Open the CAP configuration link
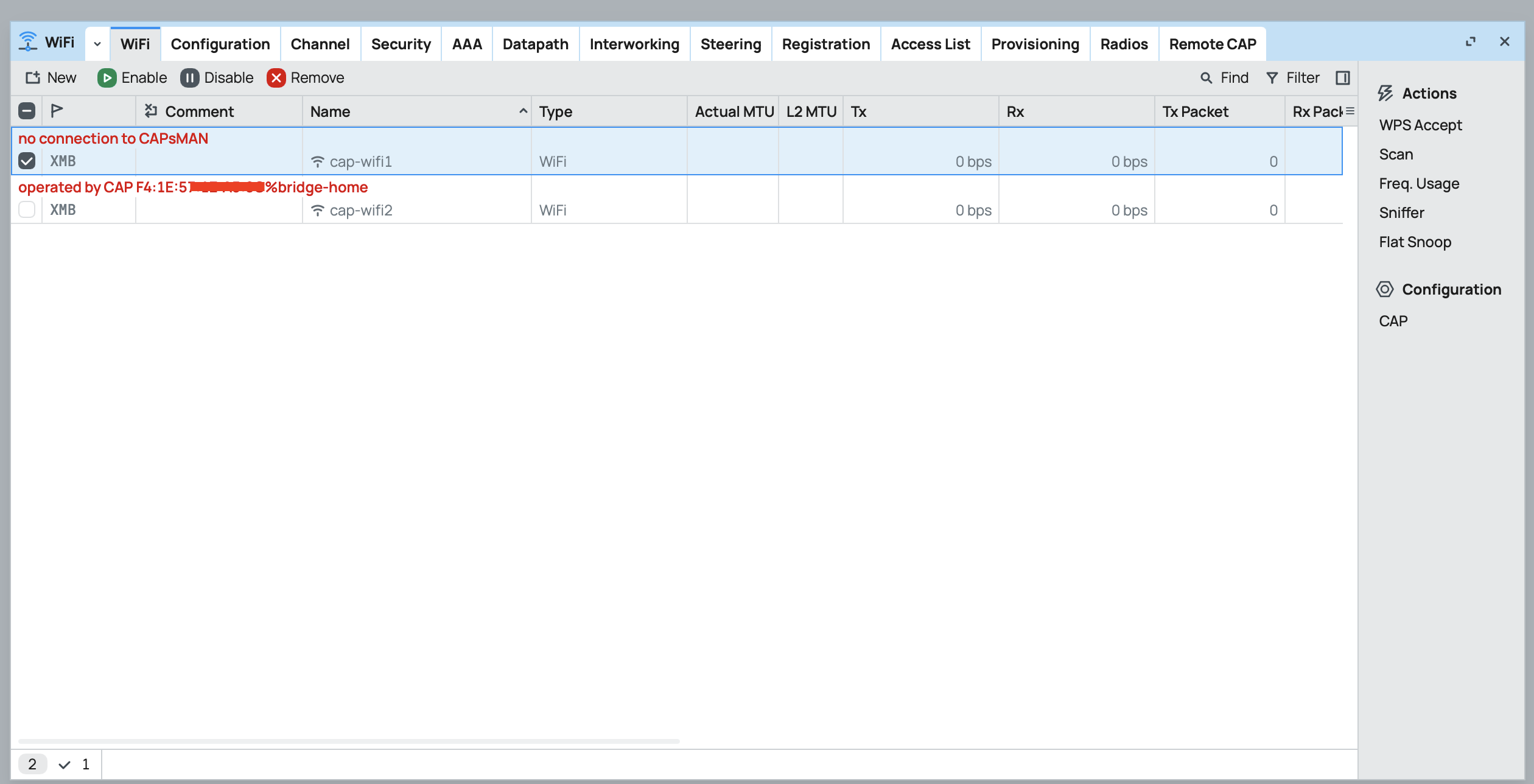 coord(1393,321)
